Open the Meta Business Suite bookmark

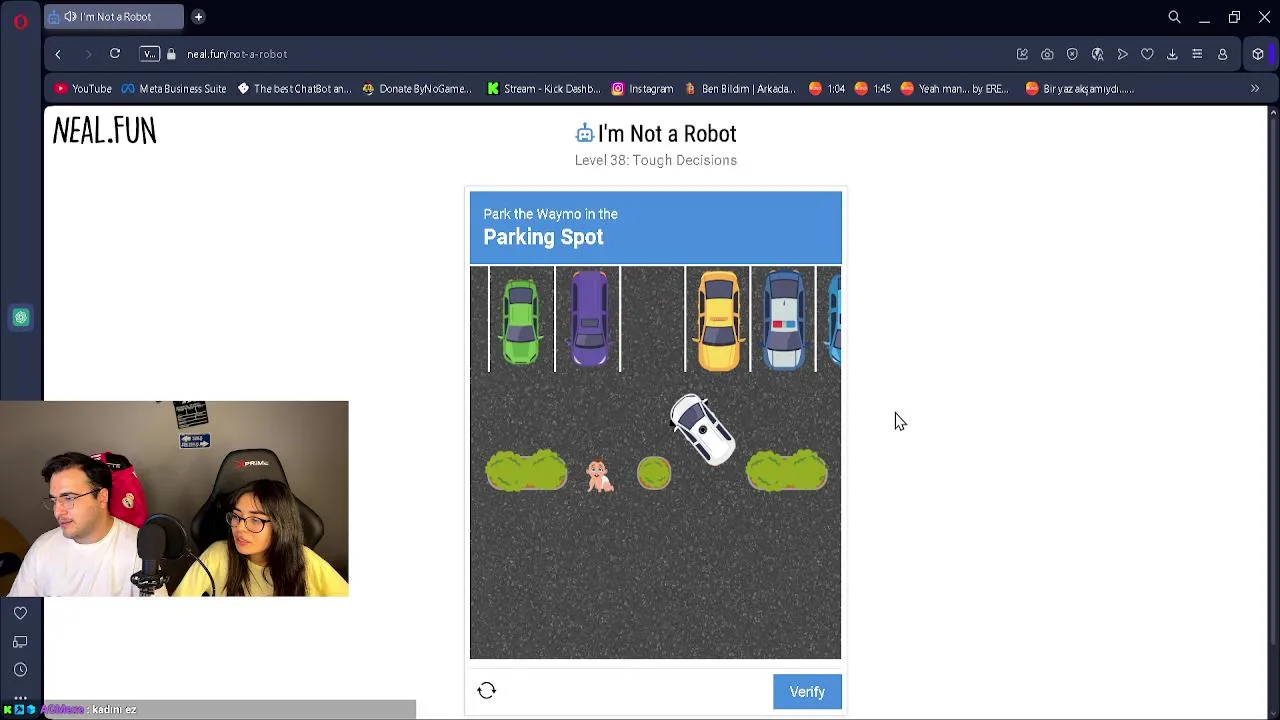tap(174, 89)
